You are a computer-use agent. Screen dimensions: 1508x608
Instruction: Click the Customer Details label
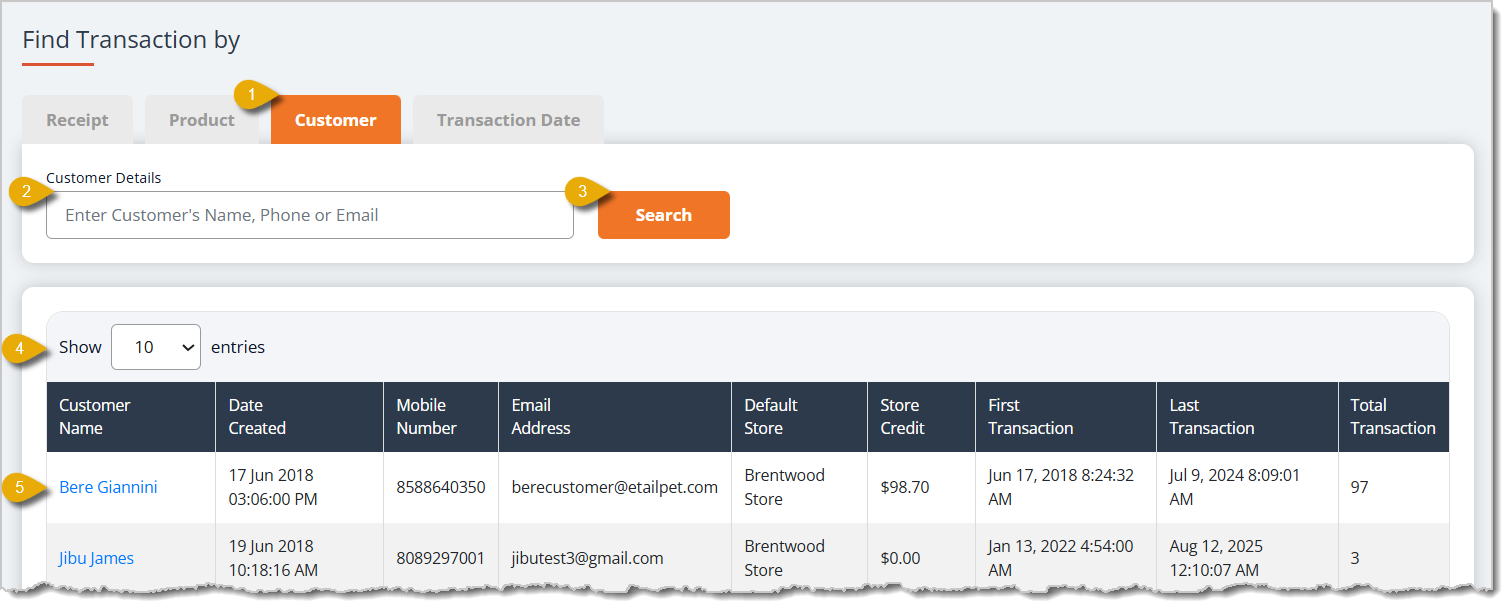tap(104, 178)
